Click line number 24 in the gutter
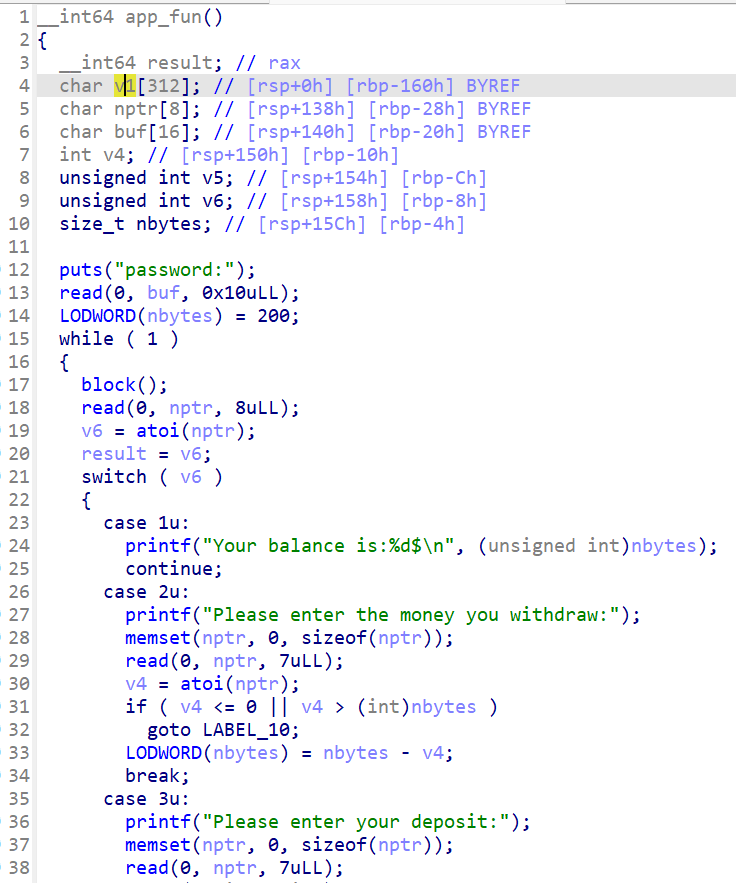 (19, 546)
